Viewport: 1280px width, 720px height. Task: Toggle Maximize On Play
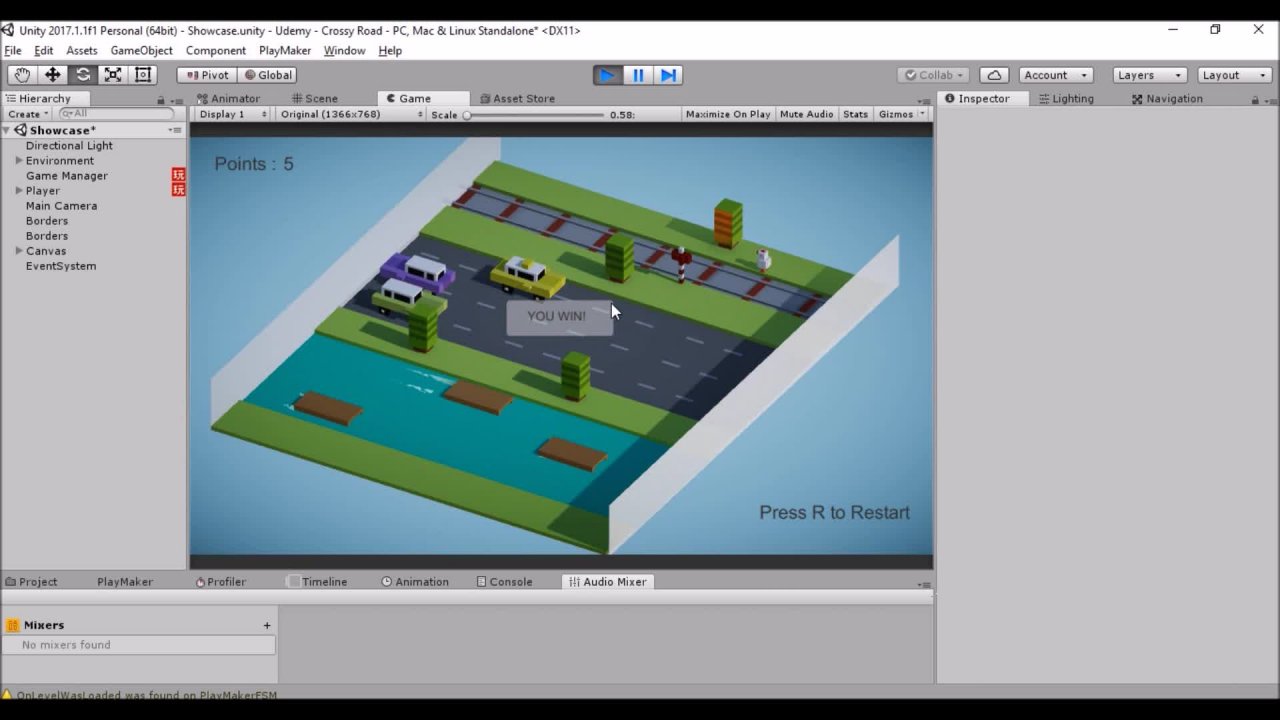[x=728, y=114]
